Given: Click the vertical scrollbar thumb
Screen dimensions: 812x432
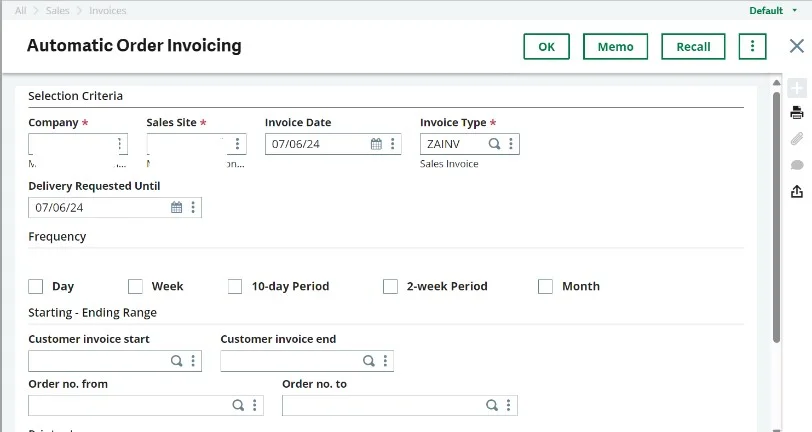Looking at the screenshot, I should pos(776,218).
